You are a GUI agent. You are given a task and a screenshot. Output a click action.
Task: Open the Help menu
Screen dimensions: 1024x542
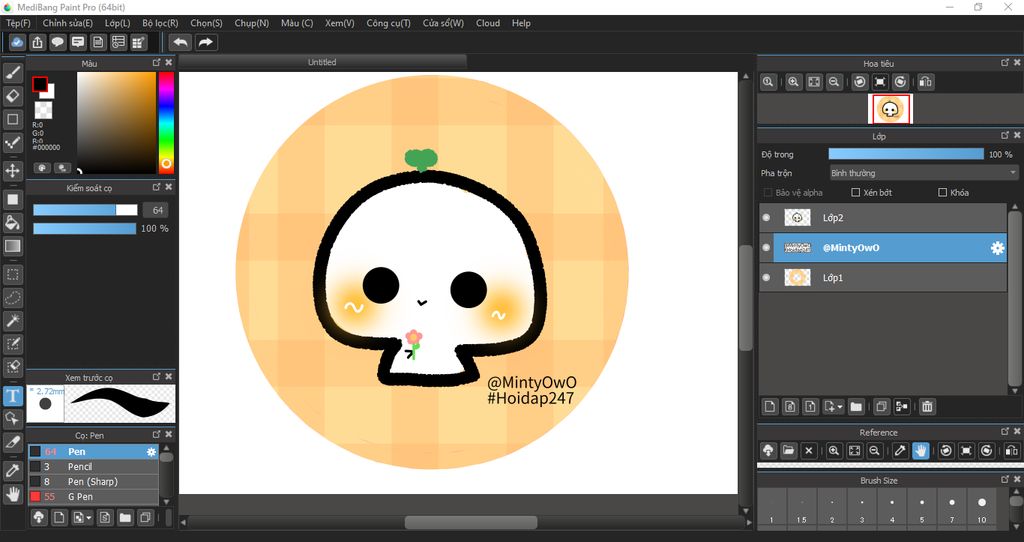(x=521, y=23)
